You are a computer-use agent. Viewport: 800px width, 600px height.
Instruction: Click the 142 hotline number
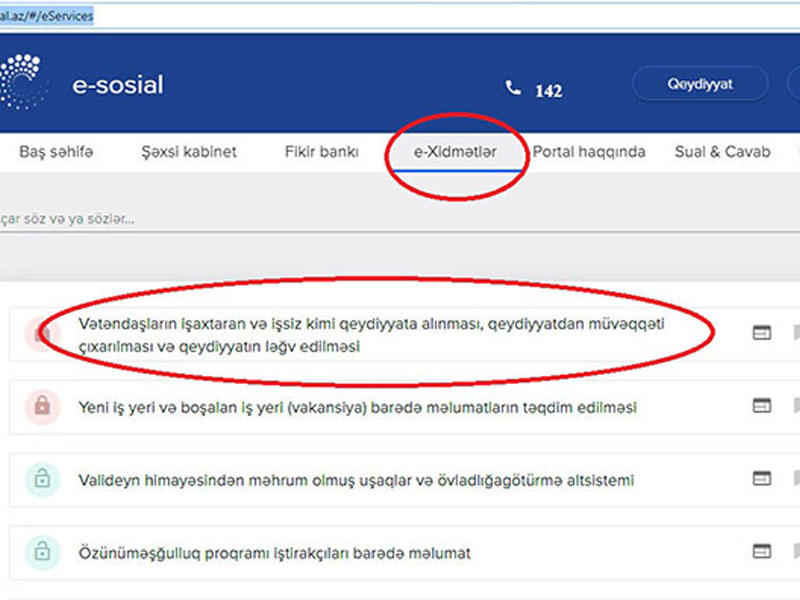548,91
